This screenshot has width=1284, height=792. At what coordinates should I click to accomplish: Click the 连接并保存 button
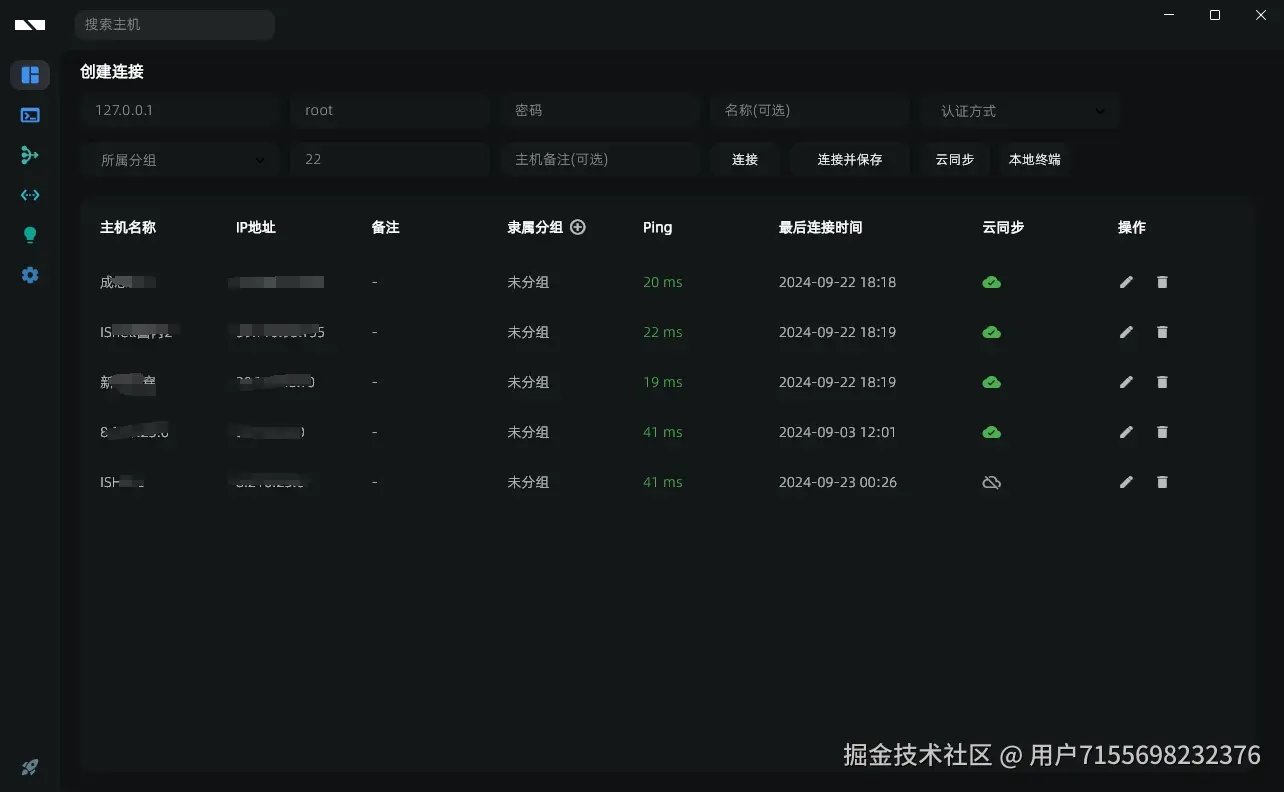tap(850, 160)
